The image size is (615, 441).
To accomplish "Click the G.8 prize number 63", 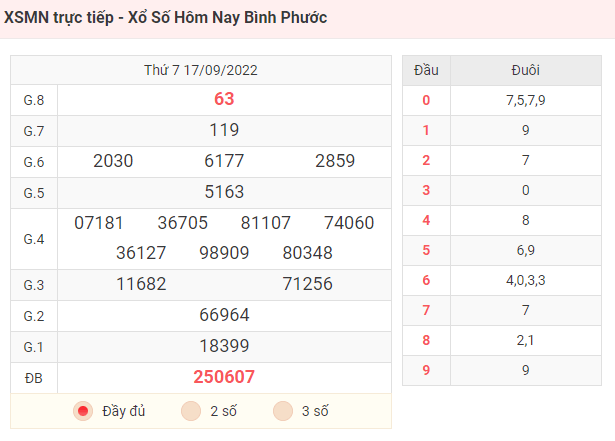I will pos(224,99).
